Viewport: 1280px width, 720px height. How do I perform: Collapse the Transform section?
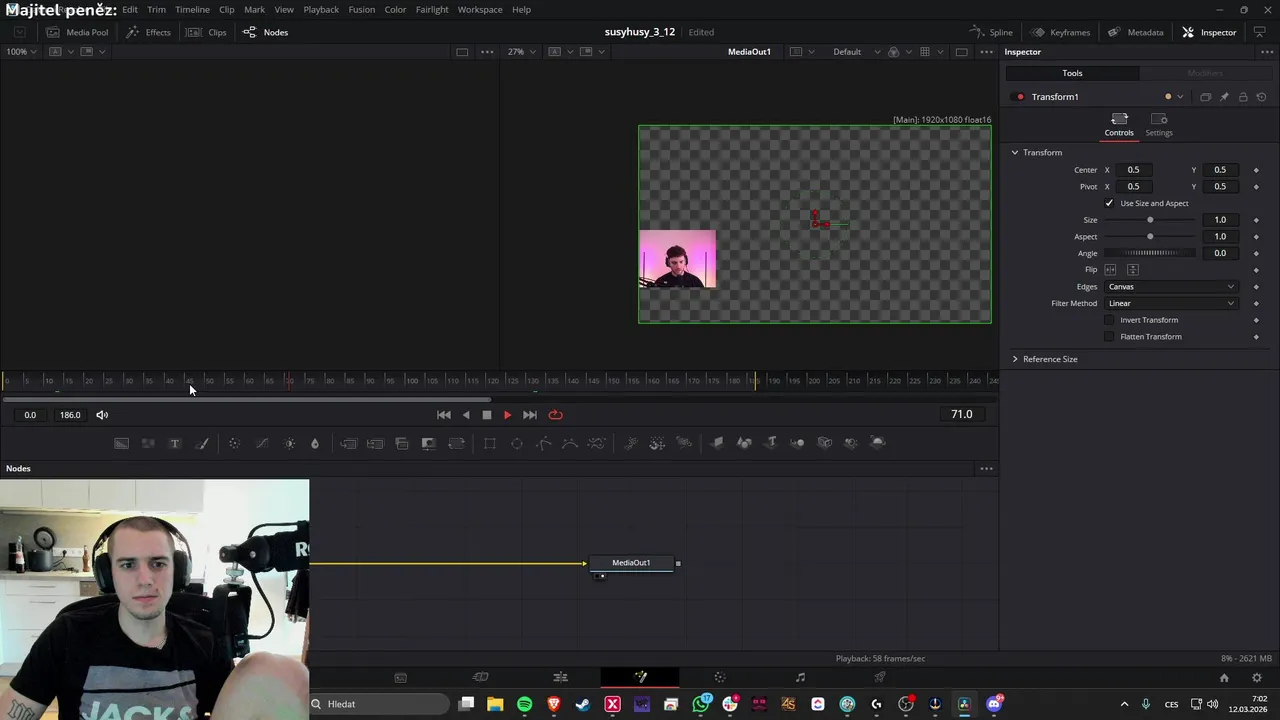1015,153
